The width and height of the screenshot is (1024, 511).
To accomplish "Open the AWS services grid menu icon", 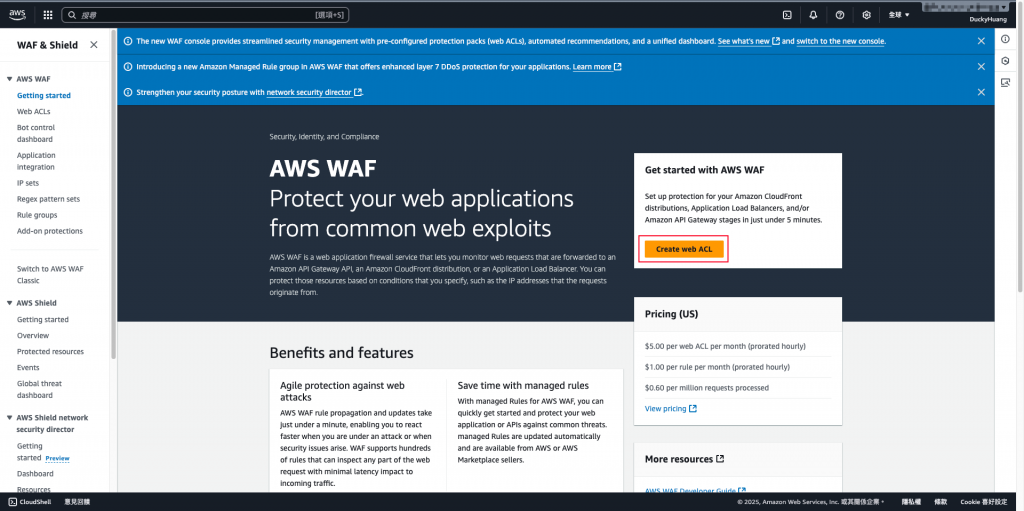I will point(48,14).
